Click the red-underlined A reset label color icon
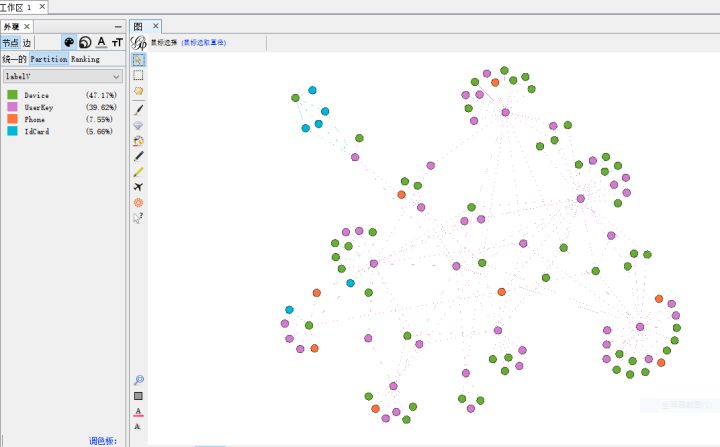This screenshot has height=447, width=720. [138, 412]
